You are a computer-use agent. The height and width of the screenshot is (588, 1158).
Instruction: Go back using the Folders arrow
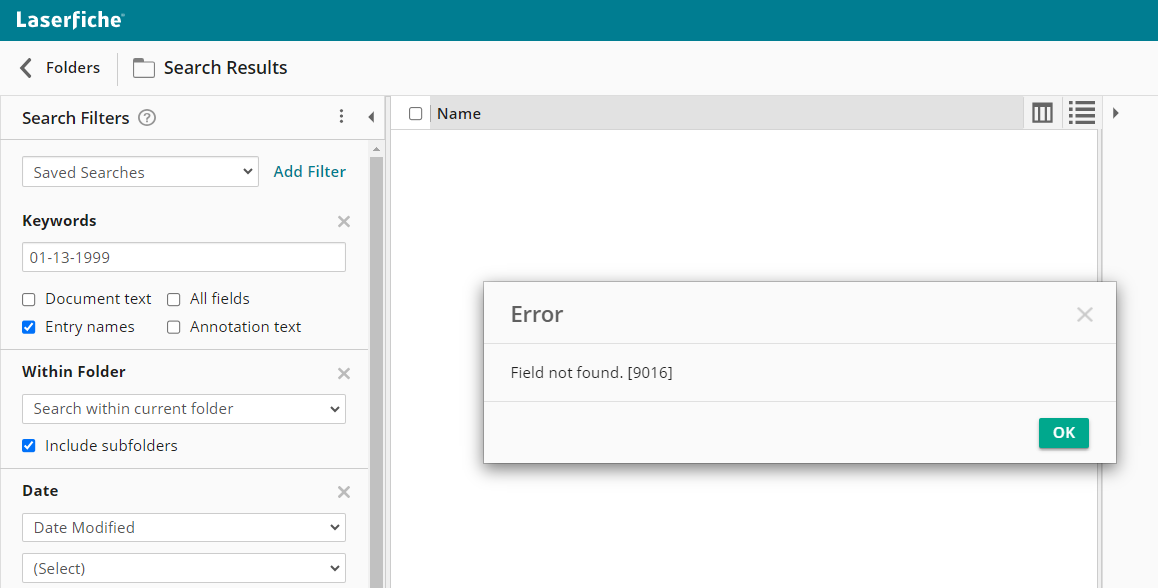click(26, 68)
